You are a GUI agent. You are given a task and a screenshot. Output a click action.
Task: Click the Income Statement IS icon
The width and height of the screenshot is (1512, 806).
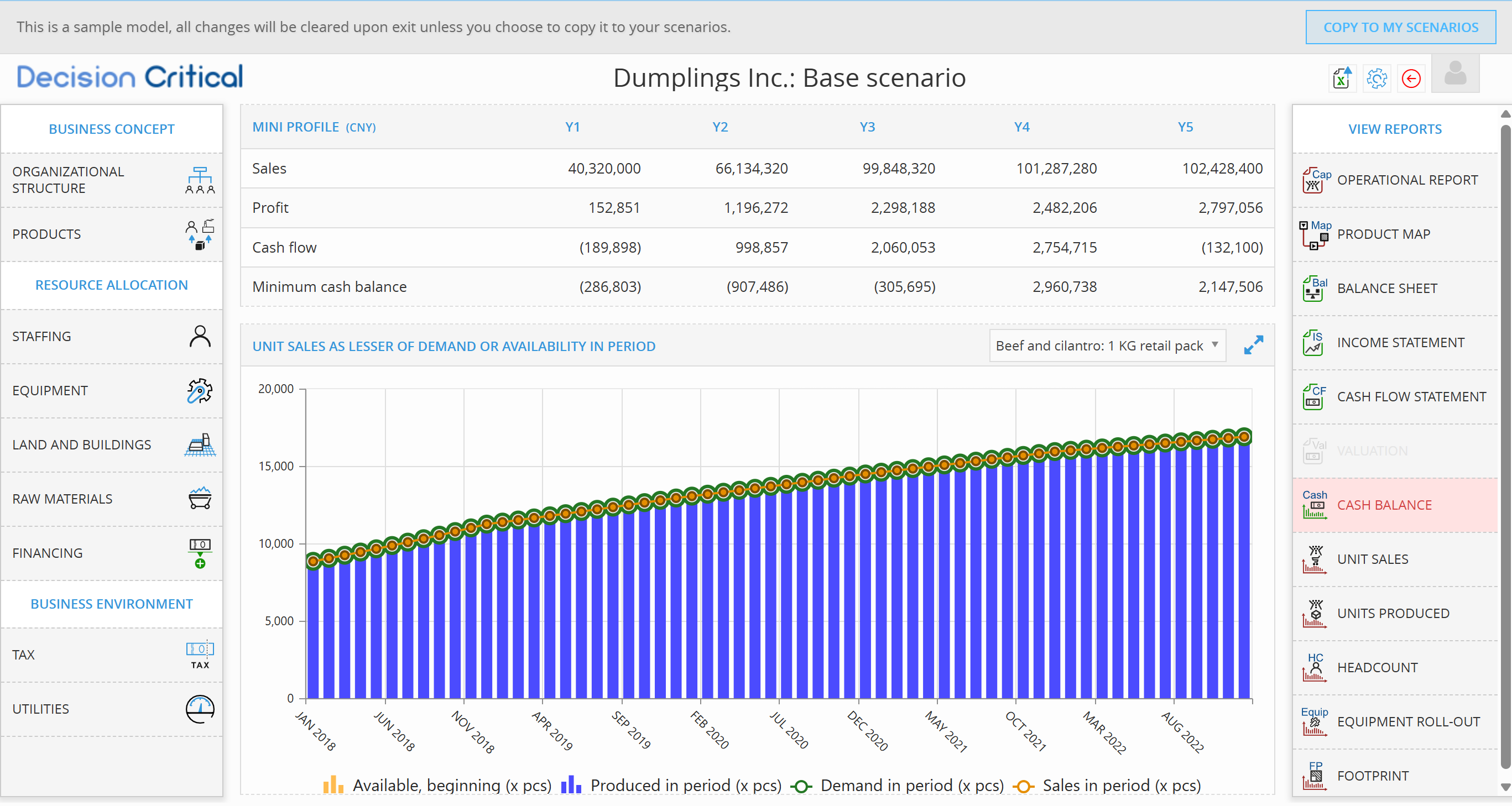tap(1313, 343)
